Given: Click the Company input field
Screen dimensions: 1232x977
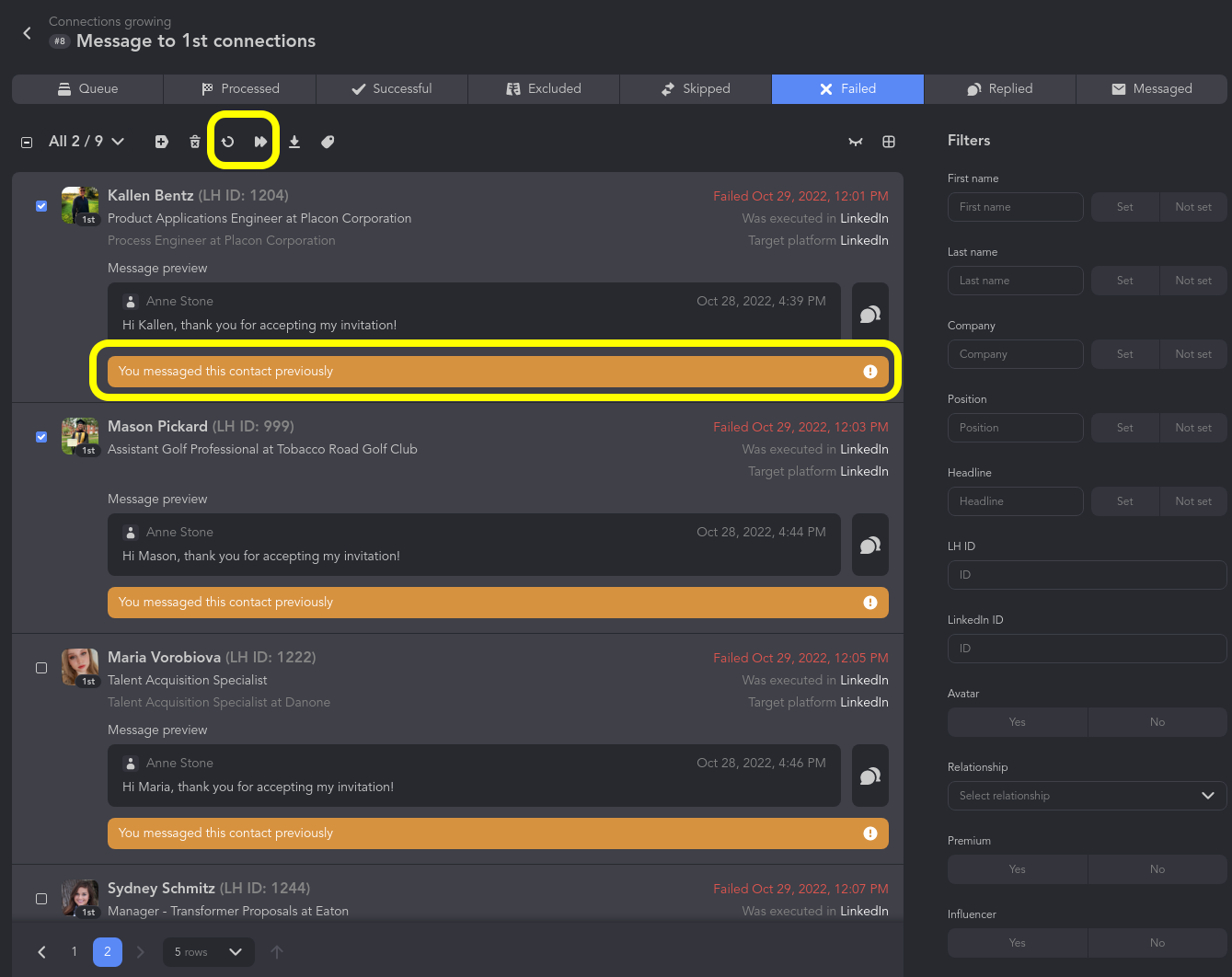Looking at the screenshot, I should pos(1016,354).
